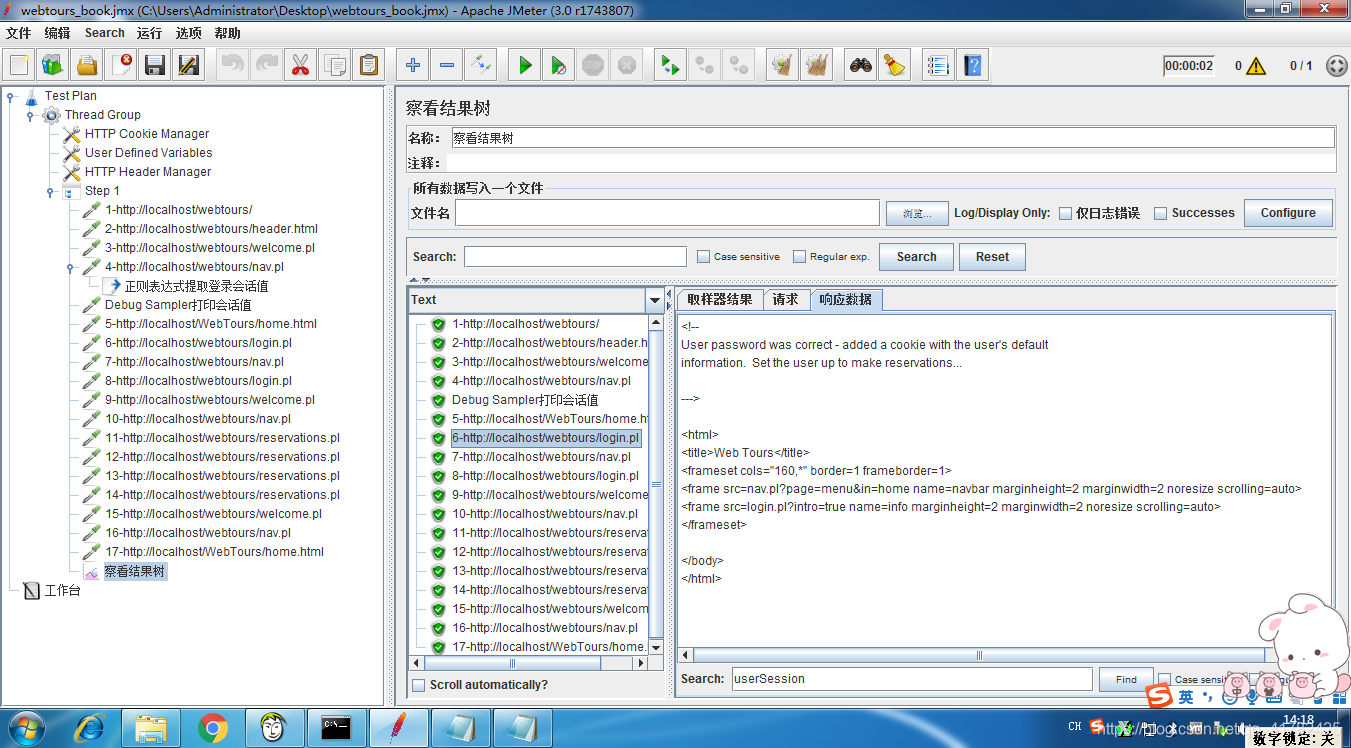Collapse the Test Plan tree node
The image size is (1351, 748).
tap(11, 97)
